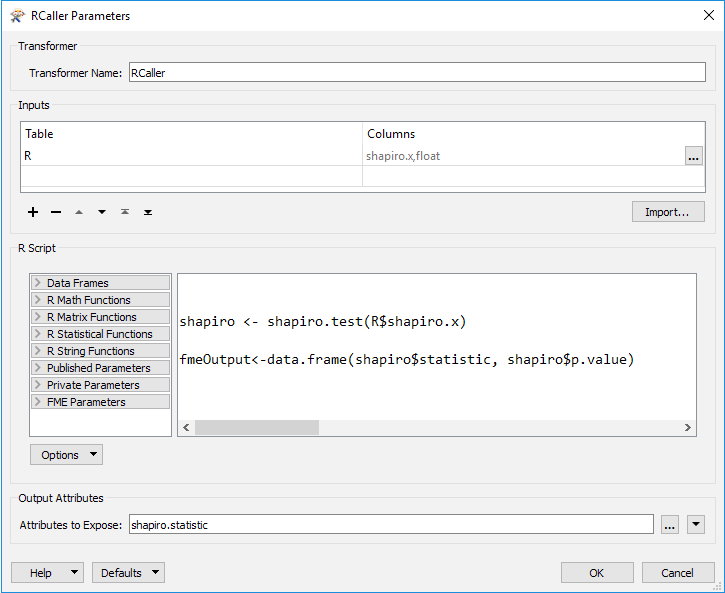Click the plus icon to add input row

[x=33, y=212]
